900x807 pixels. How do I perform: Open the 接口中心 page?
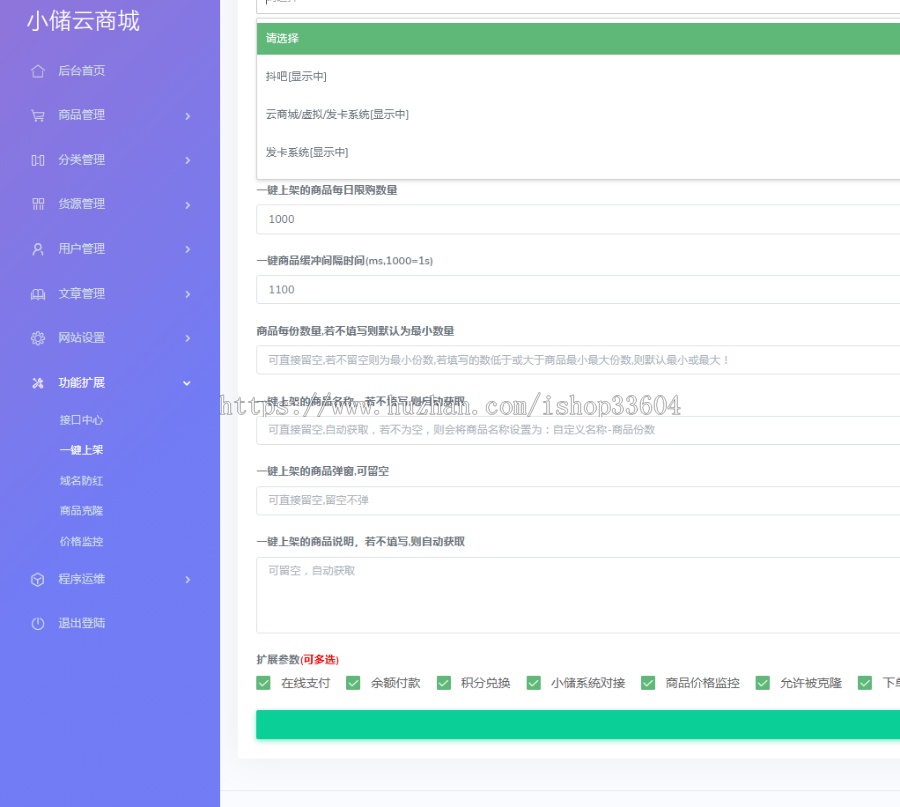pos(81,420)
